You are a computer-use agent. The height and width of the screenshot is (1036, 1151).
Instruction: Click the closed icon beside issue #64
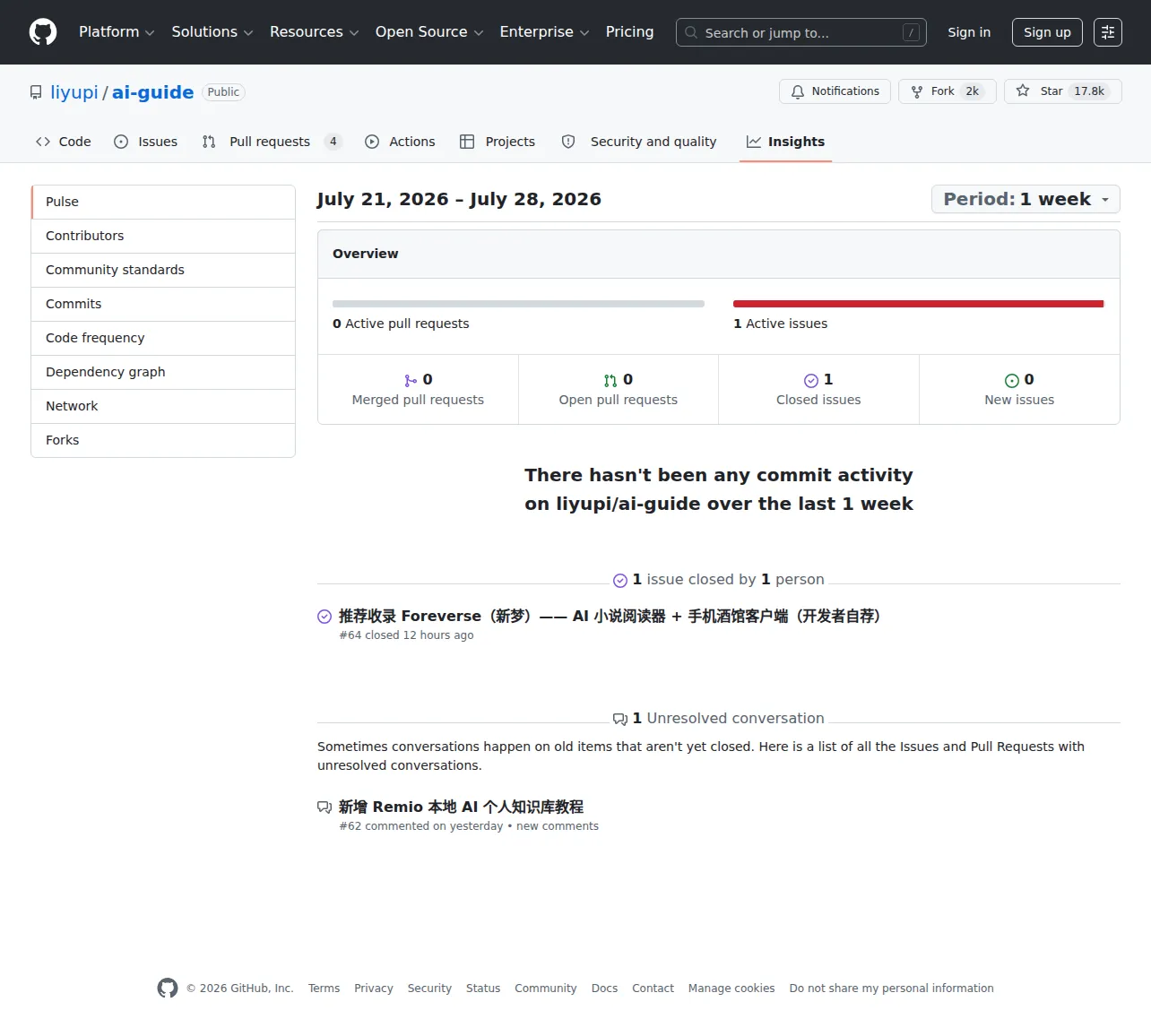tap(325, 617)
